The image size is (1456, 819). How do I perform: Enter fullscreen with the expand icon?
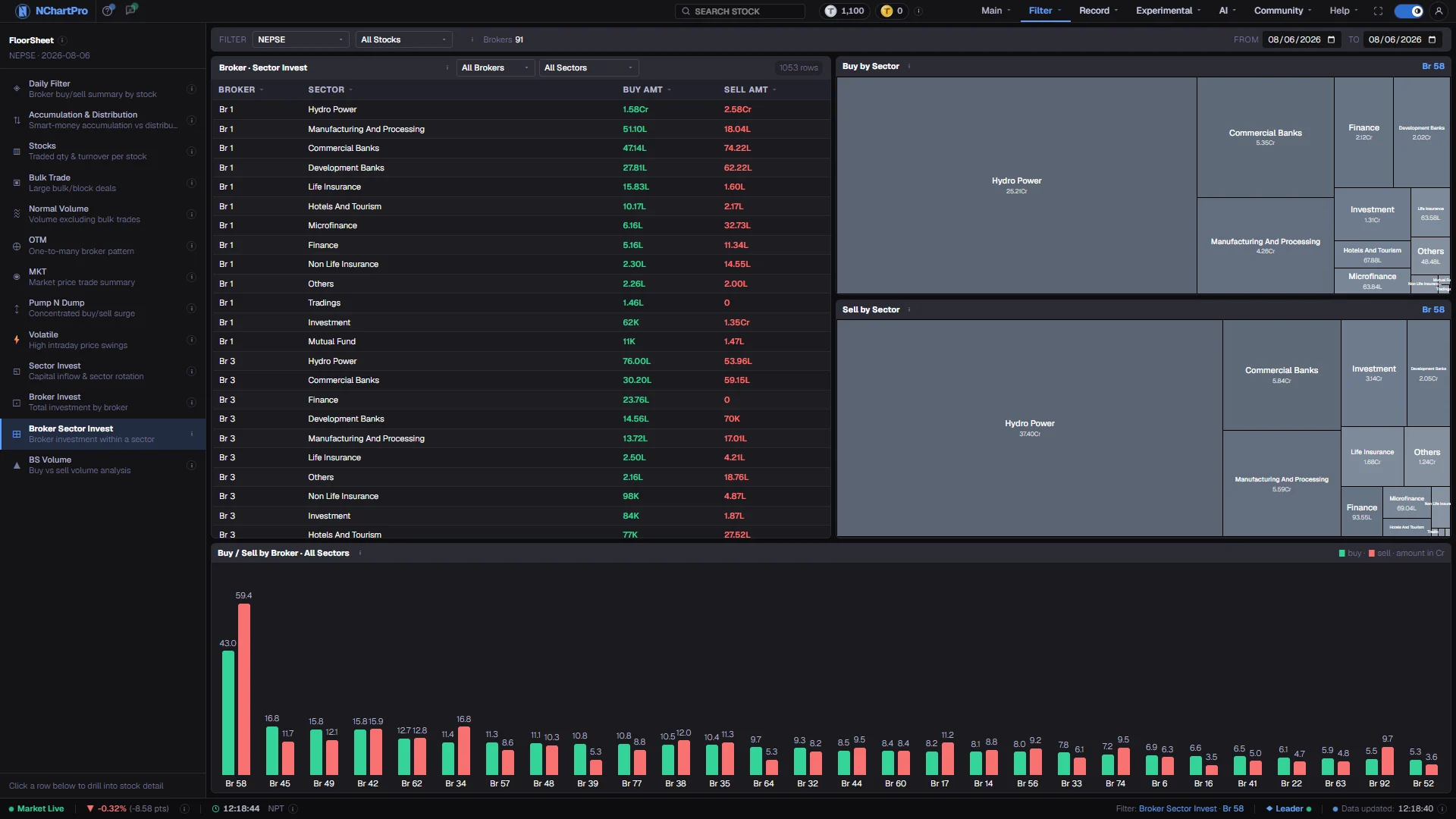[1378, 11]
